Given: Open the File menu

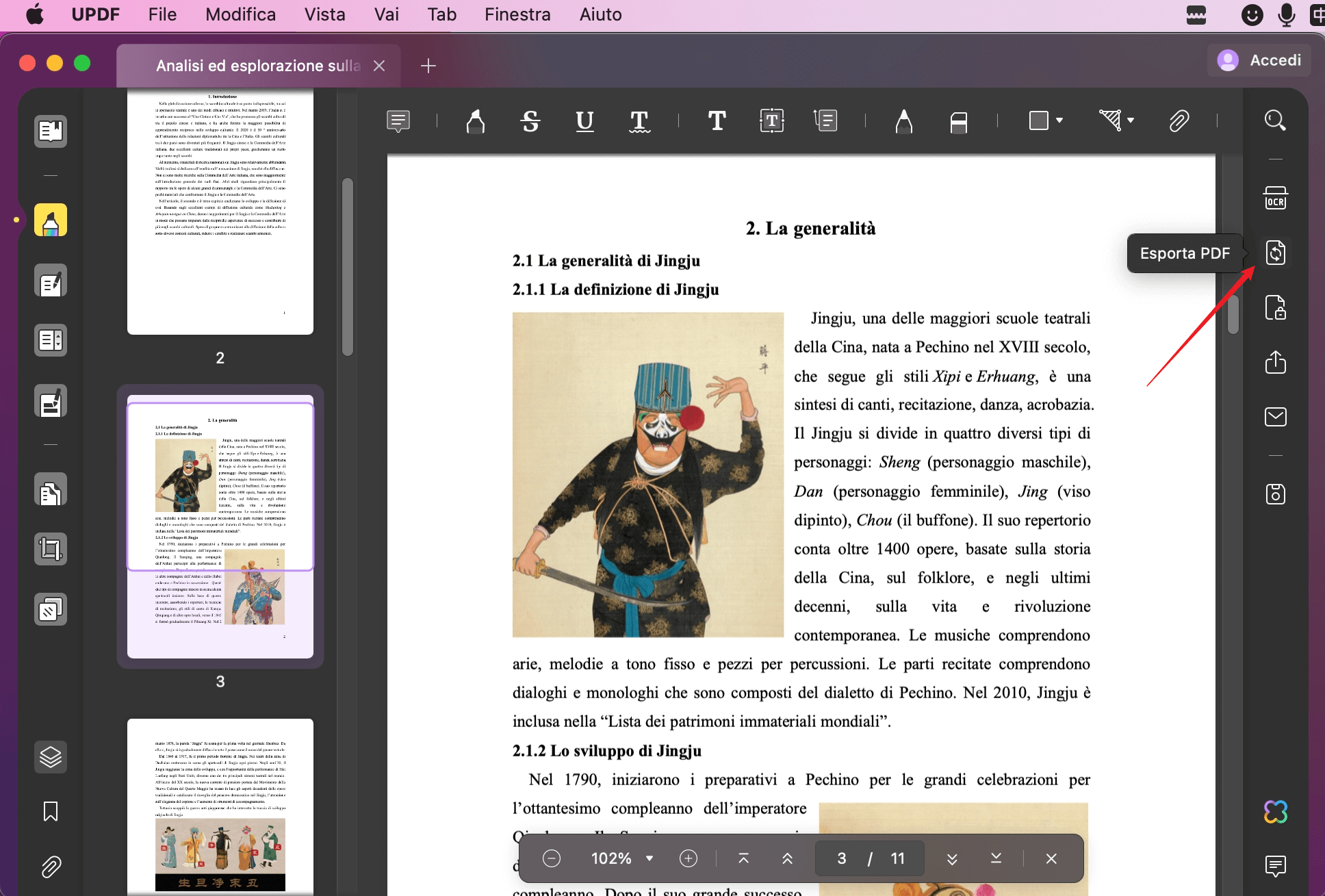Looking at the screenshot, I should [162, 14].
